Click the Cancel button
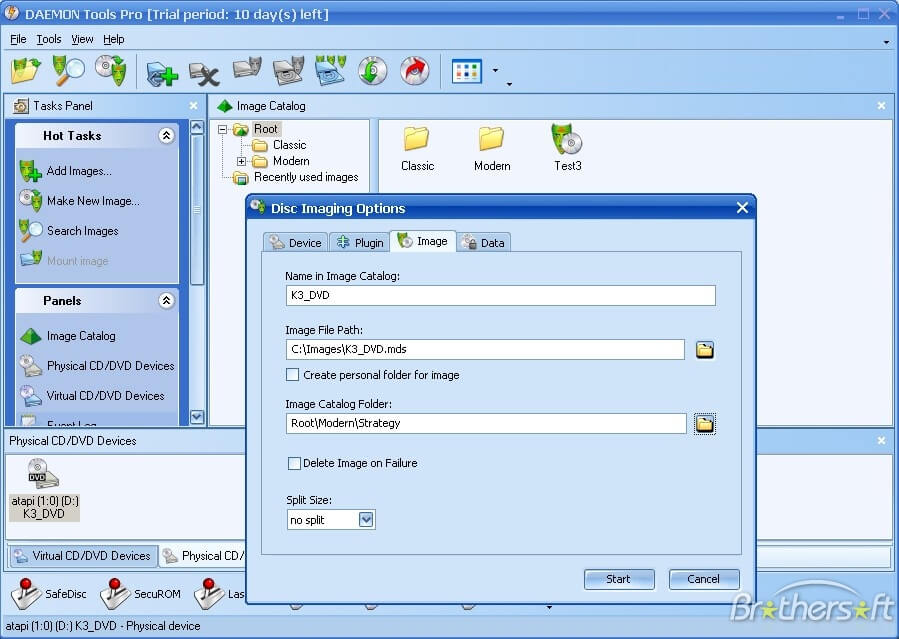The image size is (899, 639). coord(703,579)
